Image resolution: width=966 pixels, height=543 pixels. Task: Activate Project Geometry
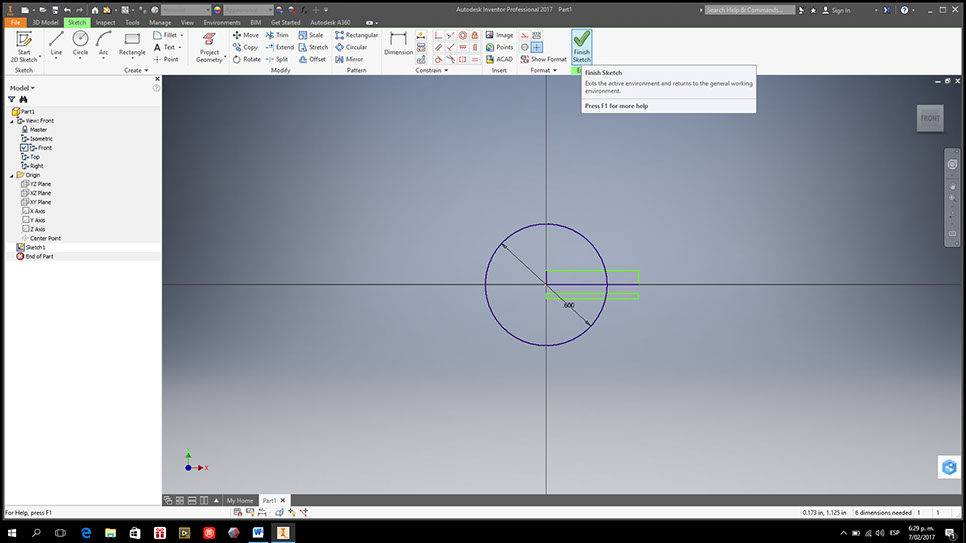(x=209, y=47)
